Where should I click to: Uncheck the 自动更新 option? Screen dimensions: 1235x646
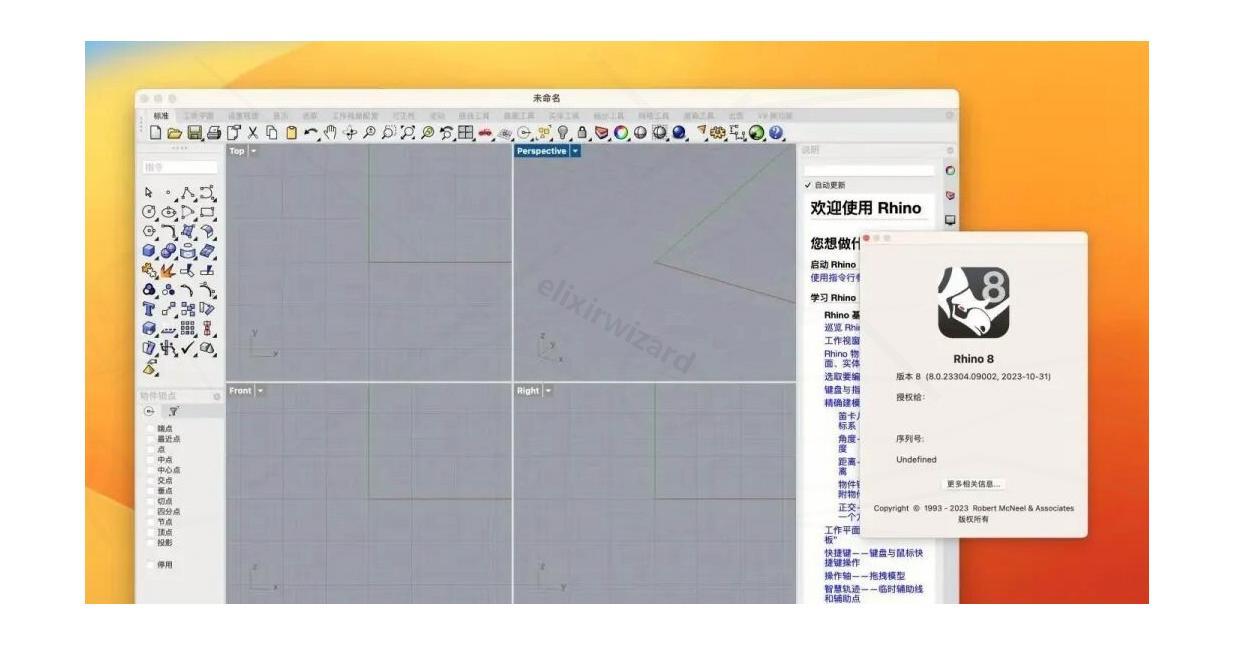808,185
